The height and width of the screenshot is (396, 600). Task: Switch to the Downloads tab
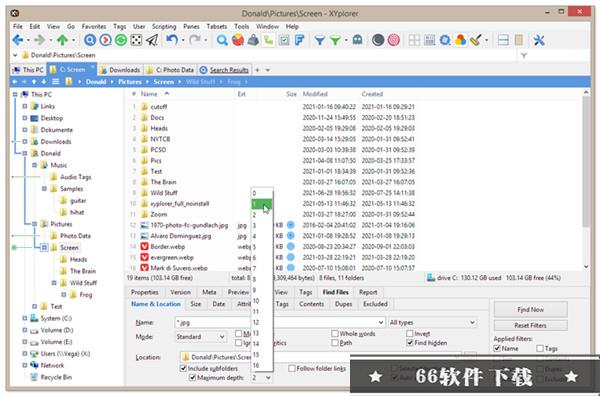[x=120, y=70]
